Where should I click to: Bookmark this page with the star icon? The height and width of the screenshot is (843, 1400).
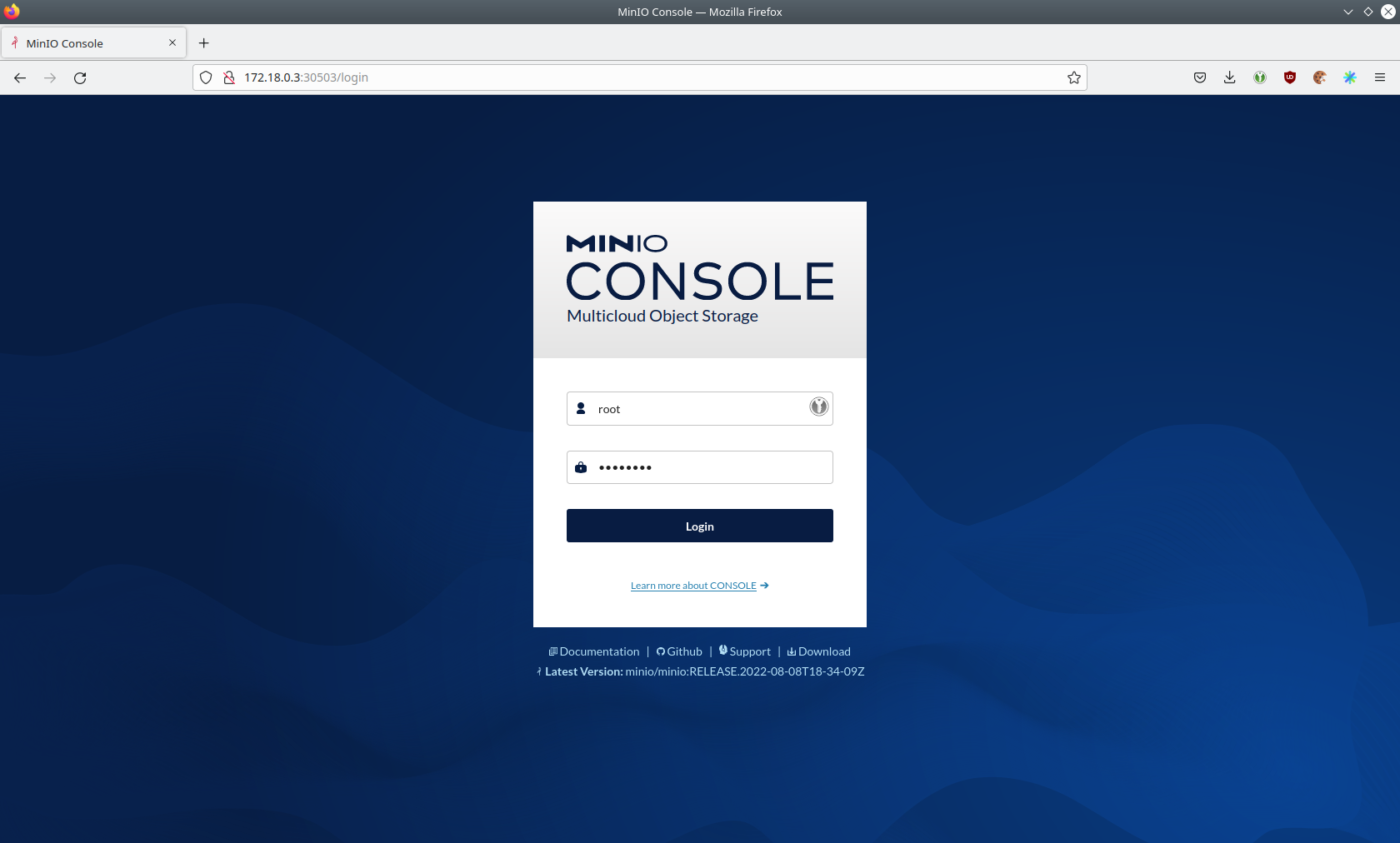(x=1073, y=77)
